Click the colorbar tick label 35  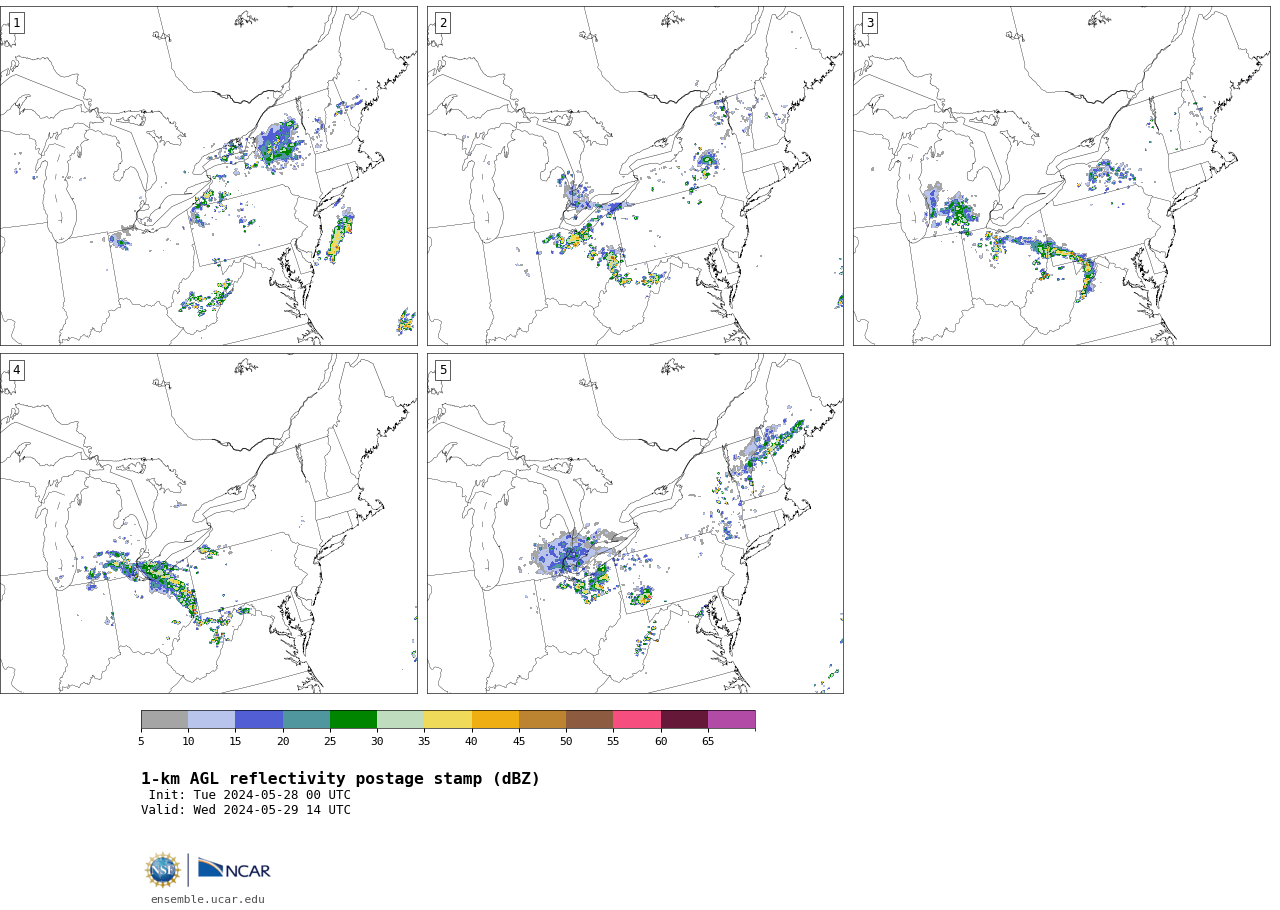[x=424, y=741]
